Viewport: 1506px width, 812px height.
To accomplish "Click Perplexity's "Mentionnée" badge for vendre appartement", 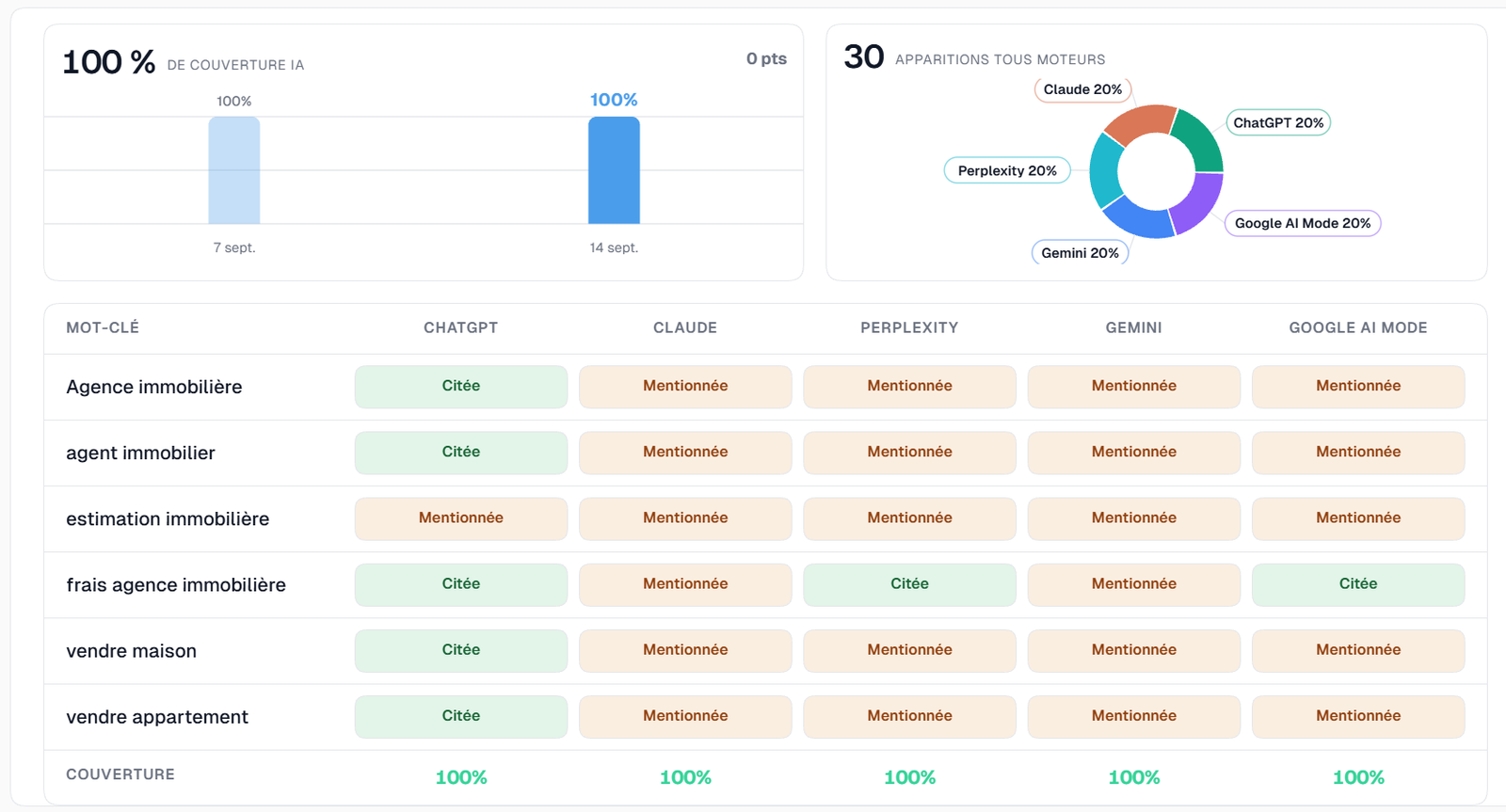I will [x=910, y=717].
